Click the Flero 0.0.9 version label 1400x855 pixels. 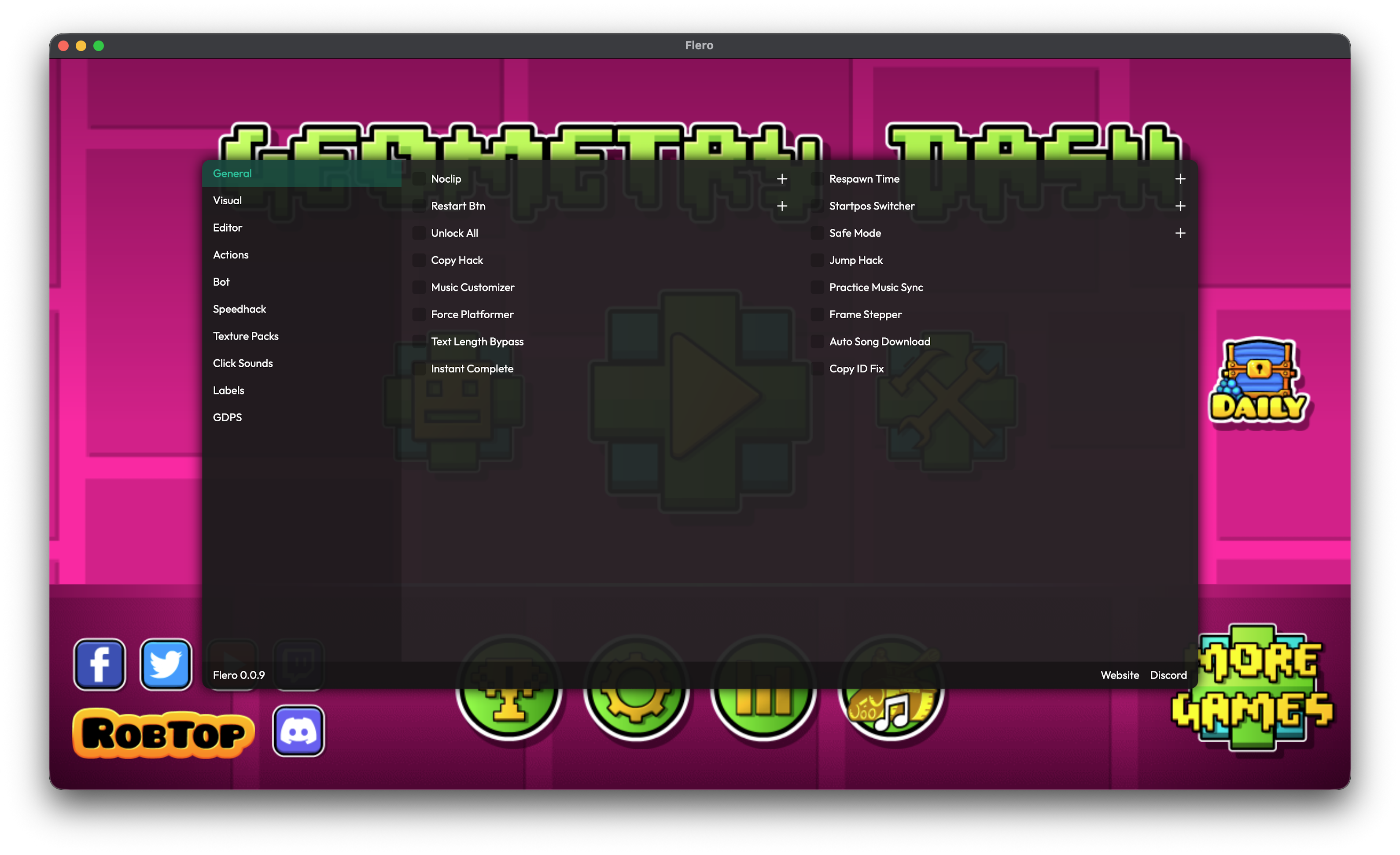pos(239,675)
